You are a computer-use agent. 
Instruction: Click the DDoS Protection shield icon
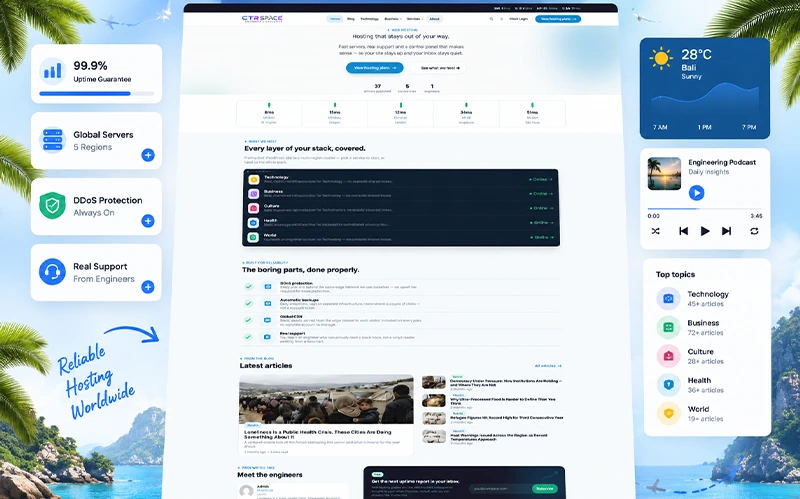(x=52, y=206)
